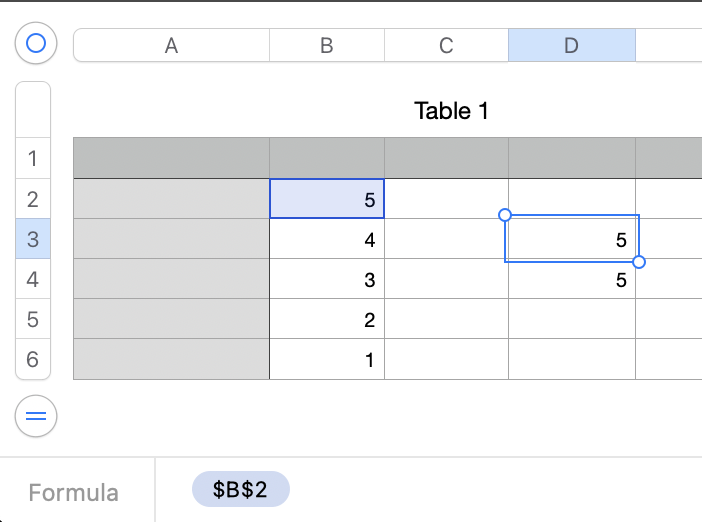Select highlighted row 3 header

[33, 239]
